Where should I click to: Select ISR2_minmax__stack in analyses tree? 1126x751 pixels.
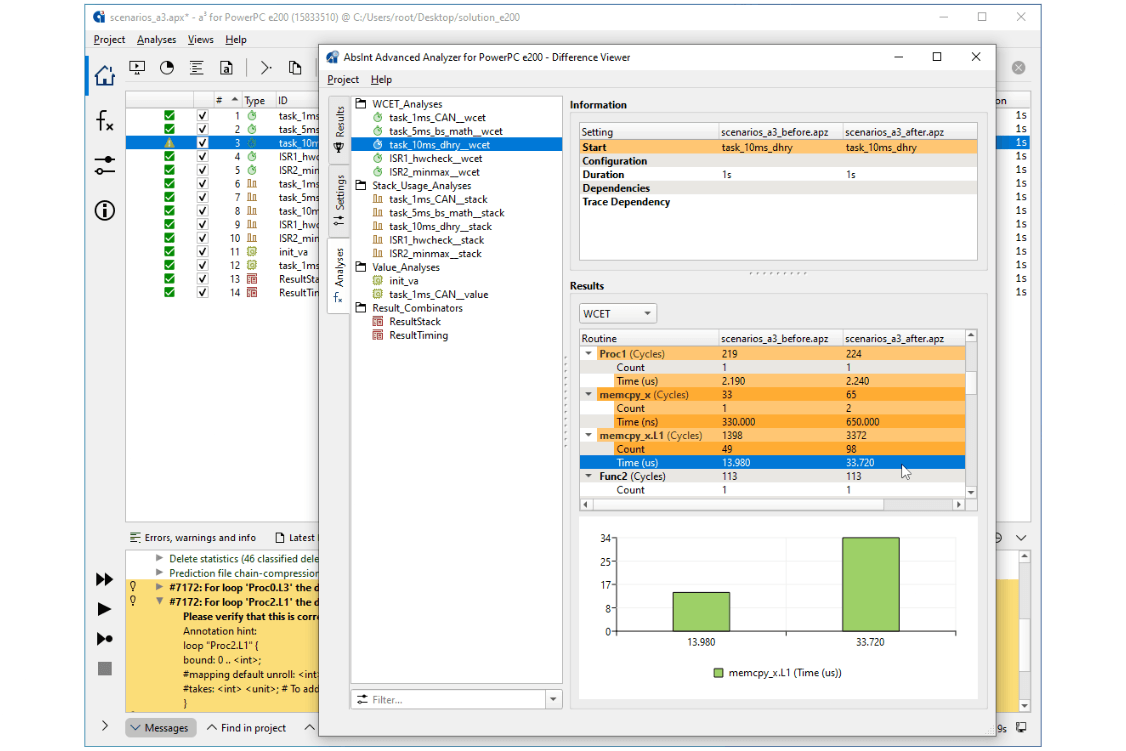[435, 254]
